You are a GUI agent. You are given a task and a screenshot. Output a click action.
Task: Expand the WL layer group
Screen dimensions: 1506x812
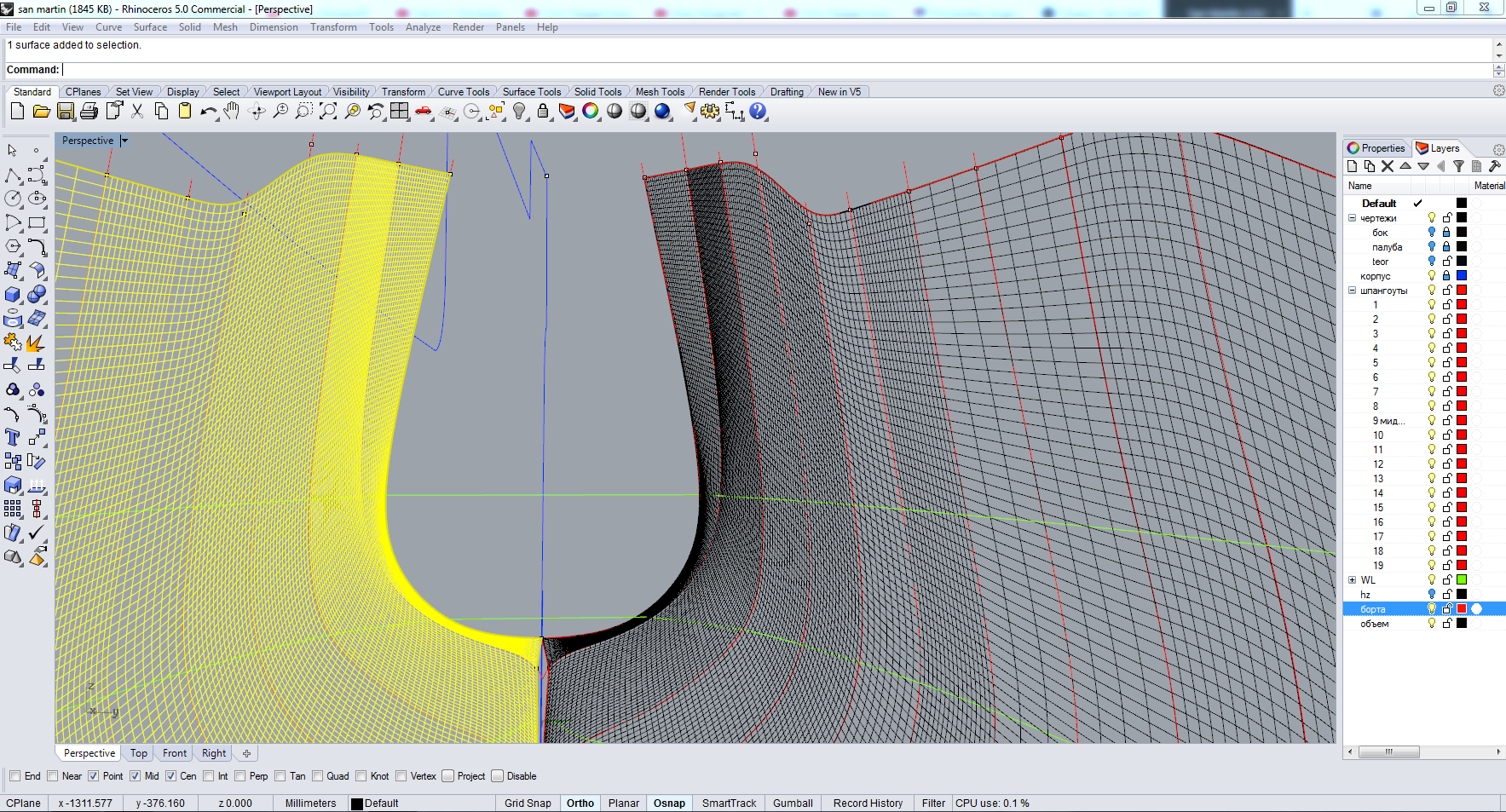[x=1352, y=580]
